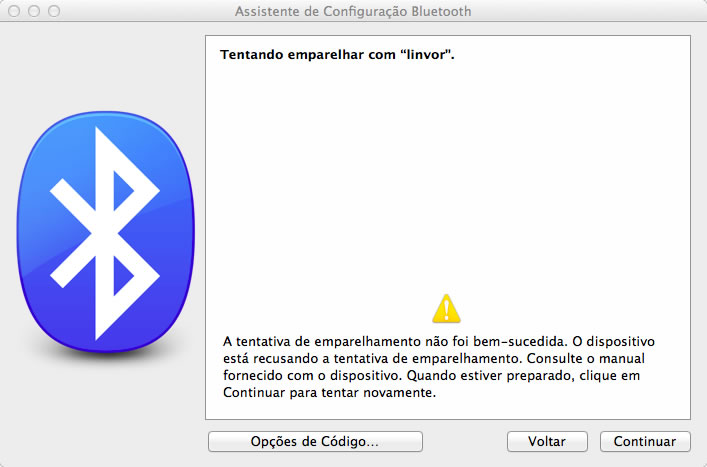Viewport: 707px width, 467px height.
Task: Click the pairing failure message text
Action: pyautogui.click(x=438, y=367)
